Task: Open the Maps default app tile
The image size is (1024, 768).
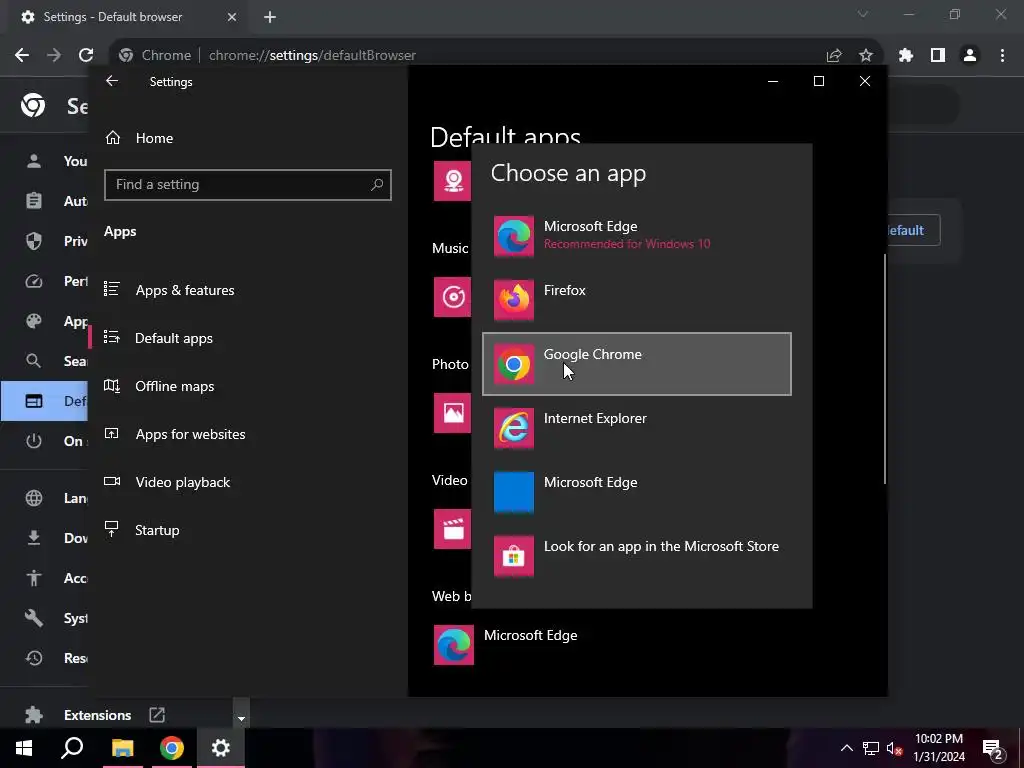Action: pyautogui.click(x=453, y=181)
